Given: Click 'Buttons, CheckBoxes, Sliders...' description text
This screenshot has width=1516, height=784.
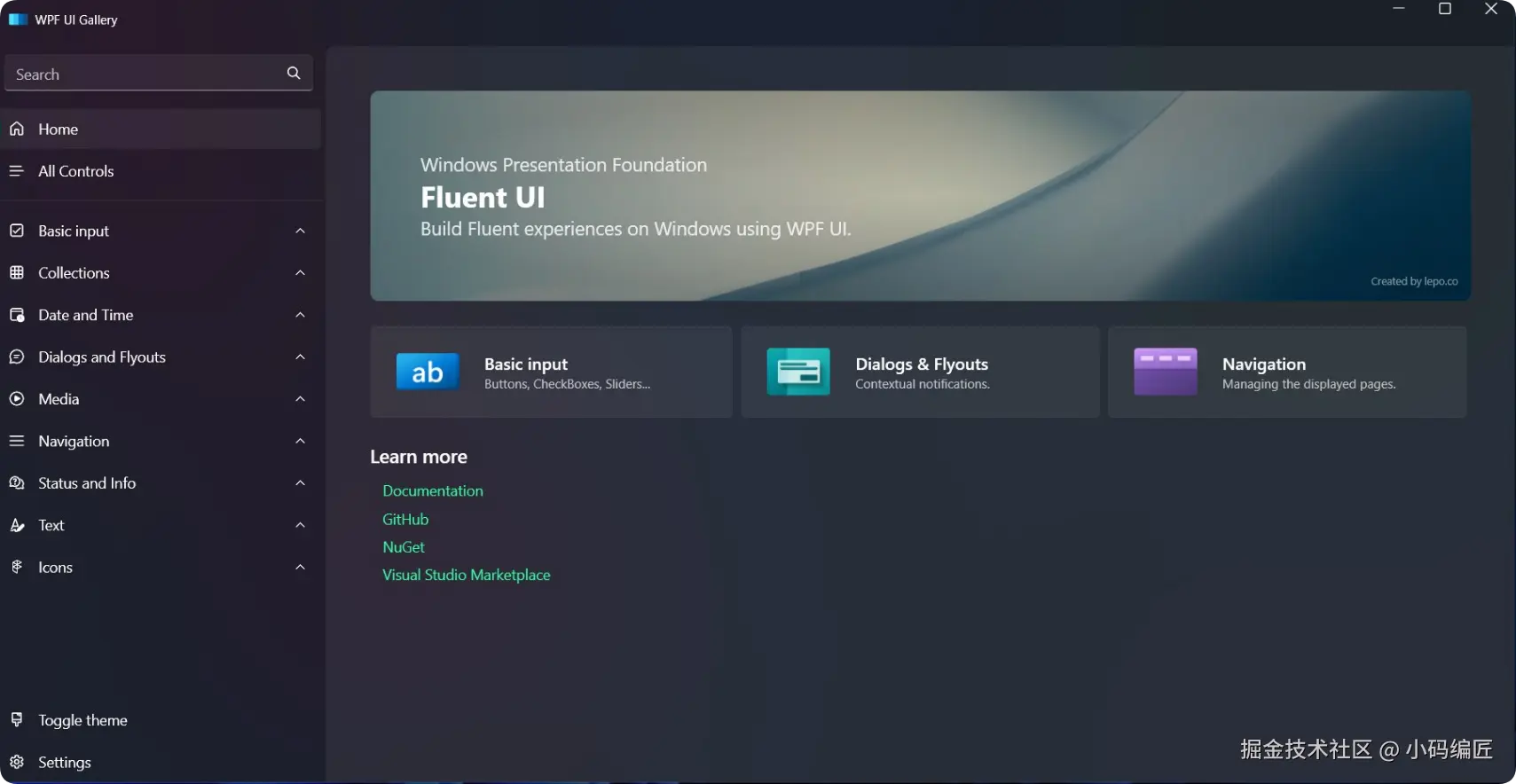Looking at the screenshot, I should click(567, 384).
